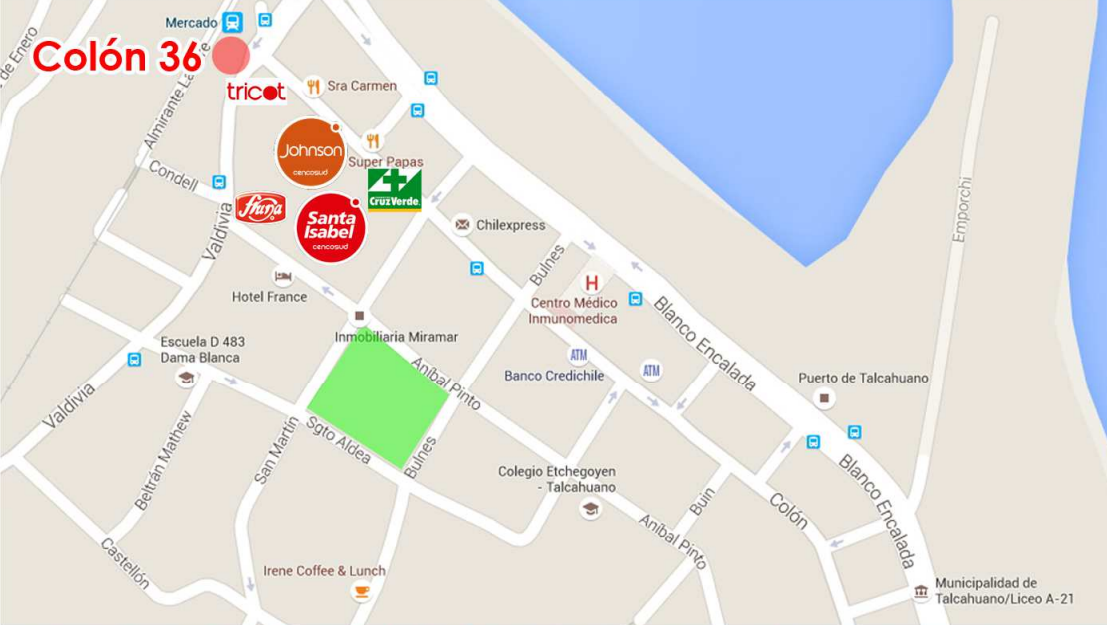Click the tricot store logo
Viewport: 1107px width, 625px height.
(256, 92)
